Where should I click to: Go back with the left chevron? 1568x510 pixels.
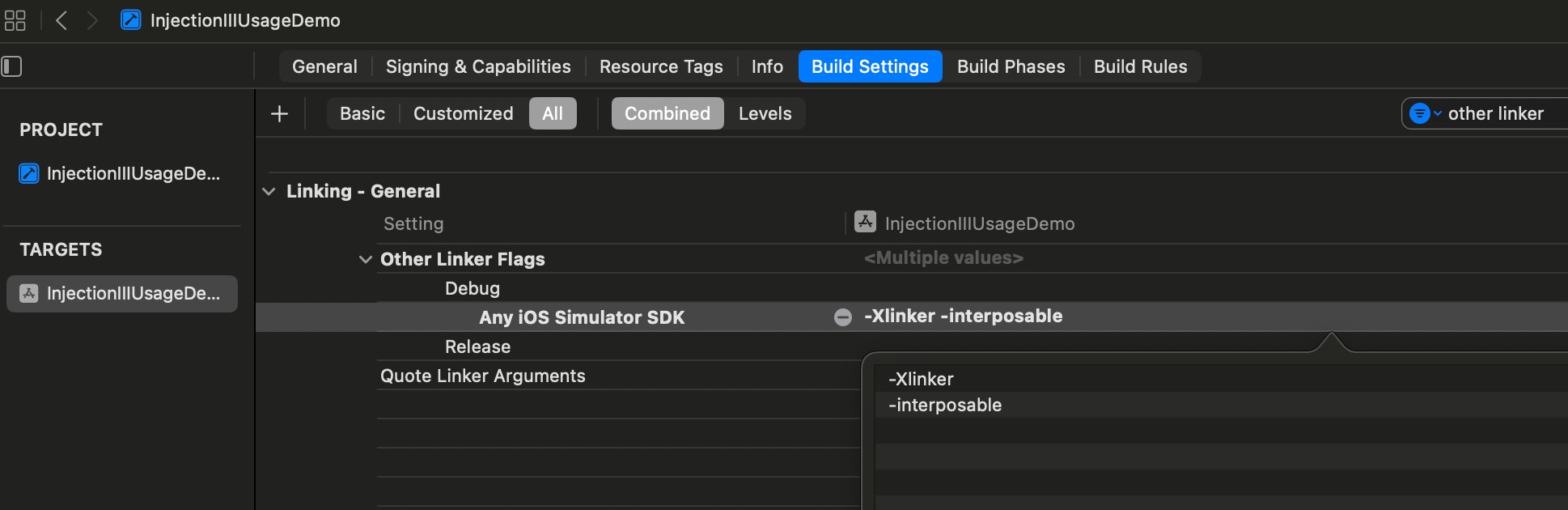tap(61, 20)
